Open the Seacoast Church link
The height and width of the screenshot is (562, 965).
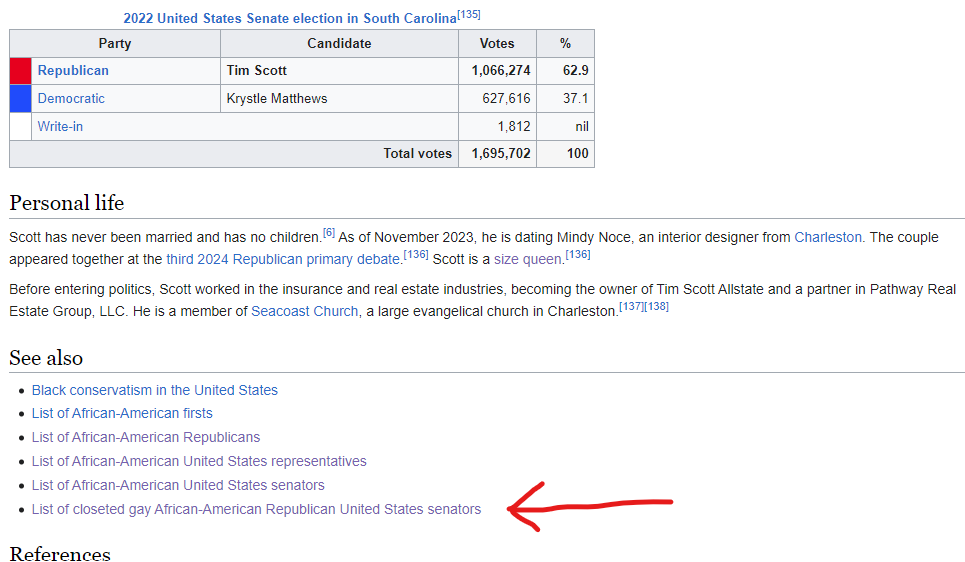305,311
